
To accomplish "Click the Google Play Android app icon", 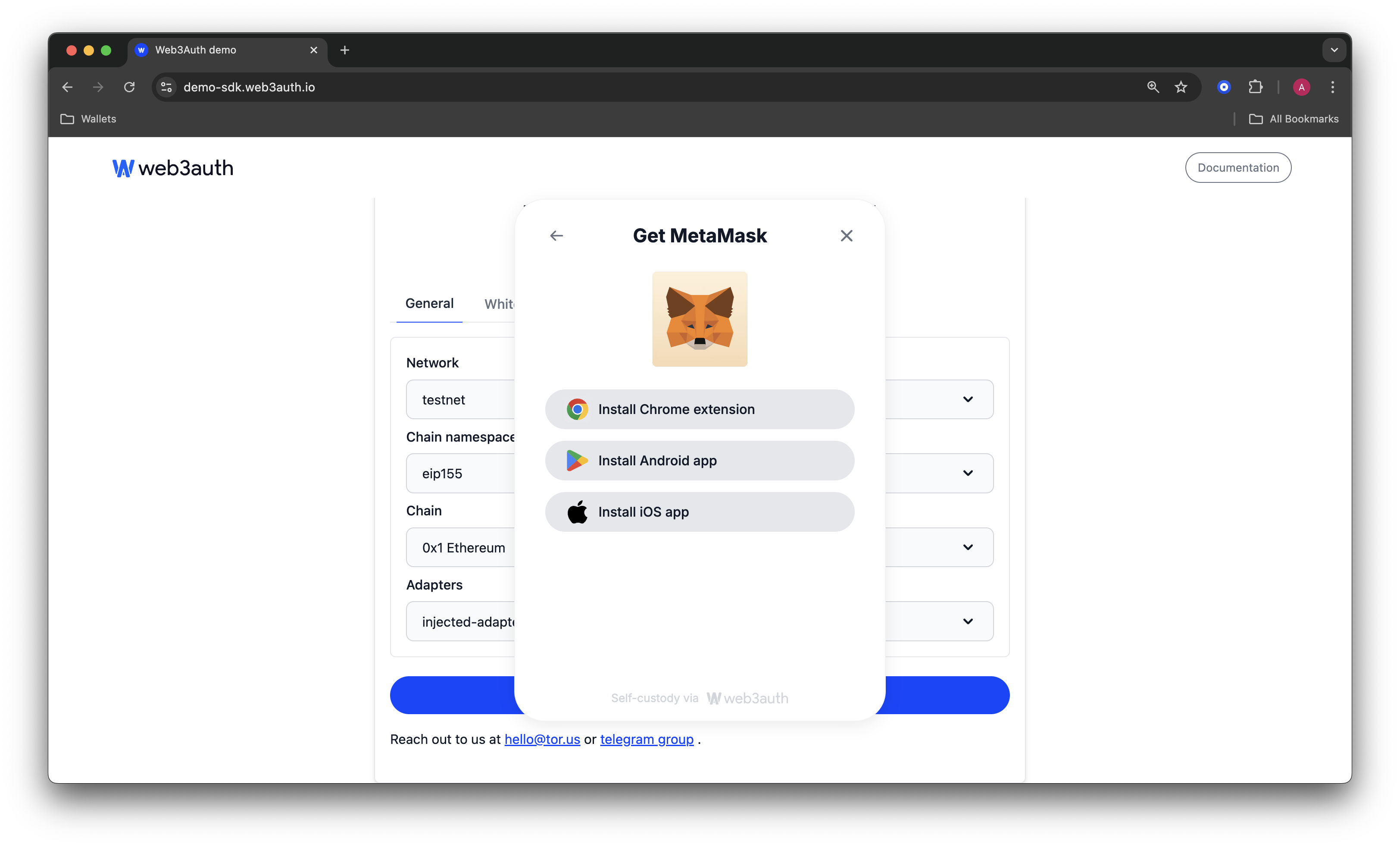I will click(x=576, y=460).
